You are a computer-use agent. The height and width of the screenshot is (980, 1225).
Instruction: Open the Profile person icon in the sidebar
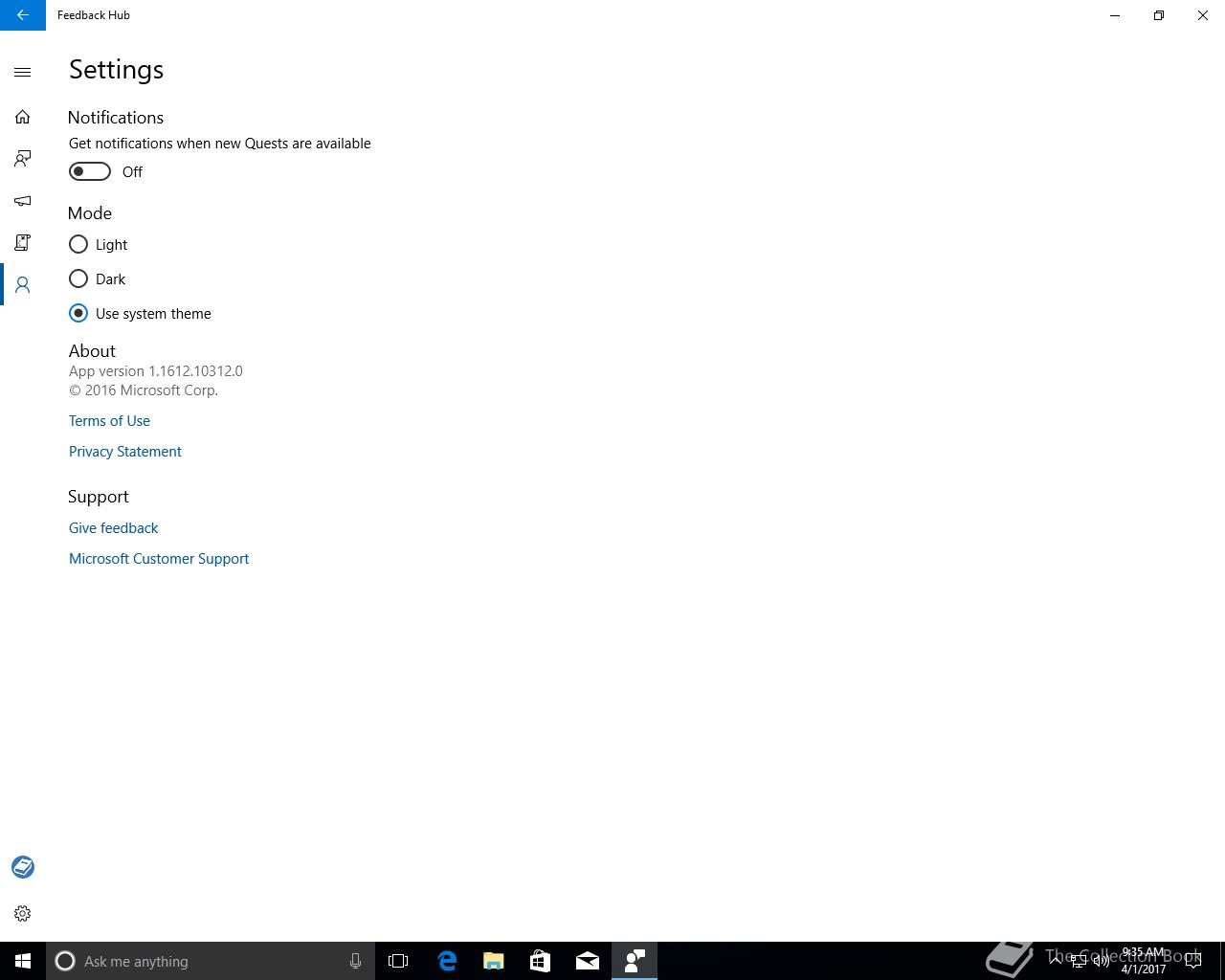tap(23, 285)
